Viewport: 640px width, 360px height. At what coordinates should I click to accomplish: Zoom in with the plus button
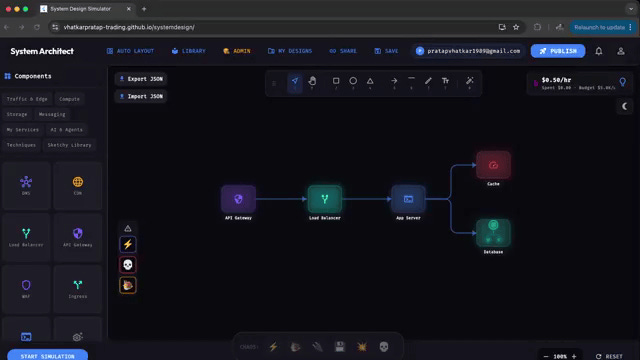coord(574,356)
